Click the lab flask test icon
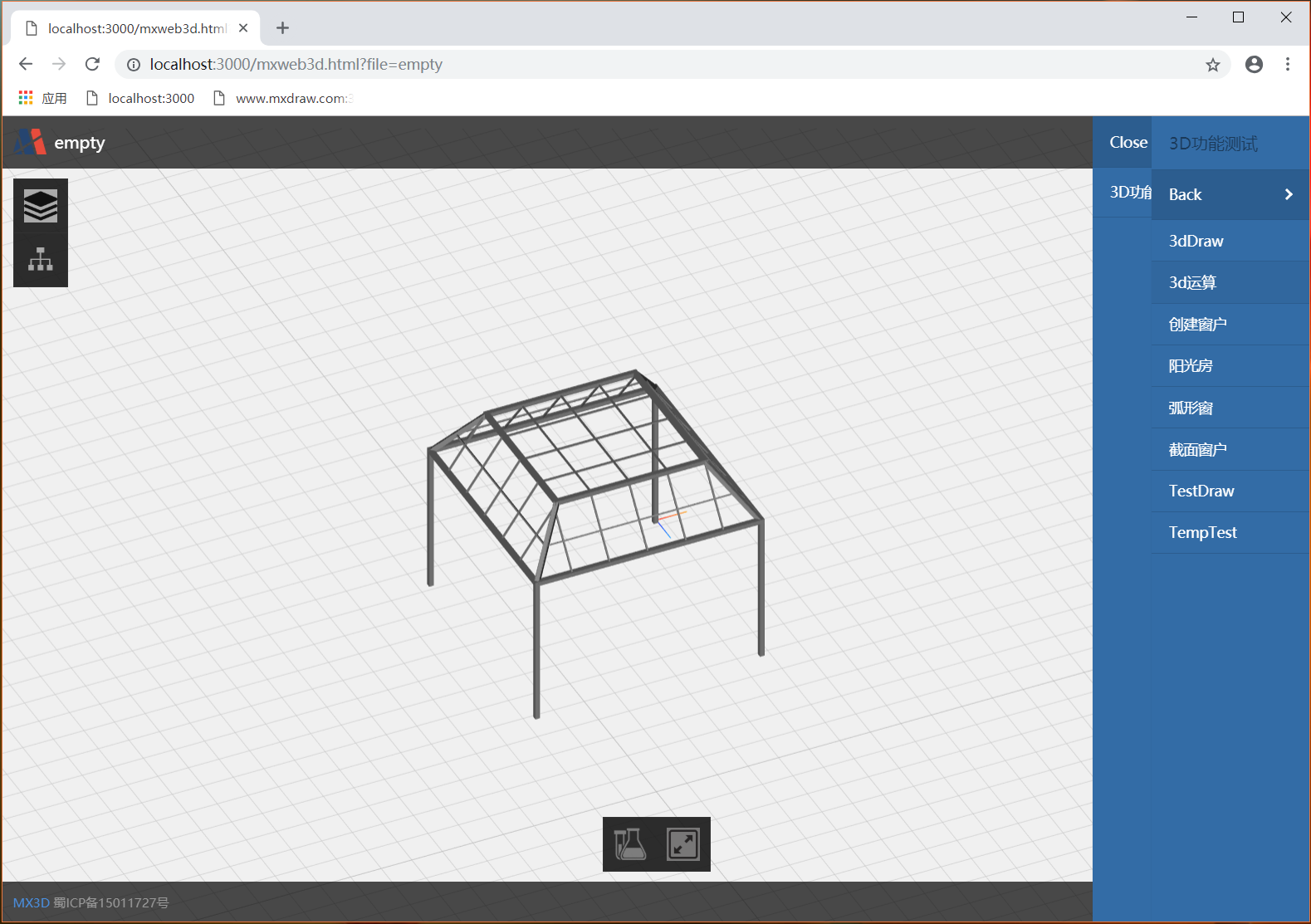Screen dimensions: 1311x924 click(x=630, y=844)
